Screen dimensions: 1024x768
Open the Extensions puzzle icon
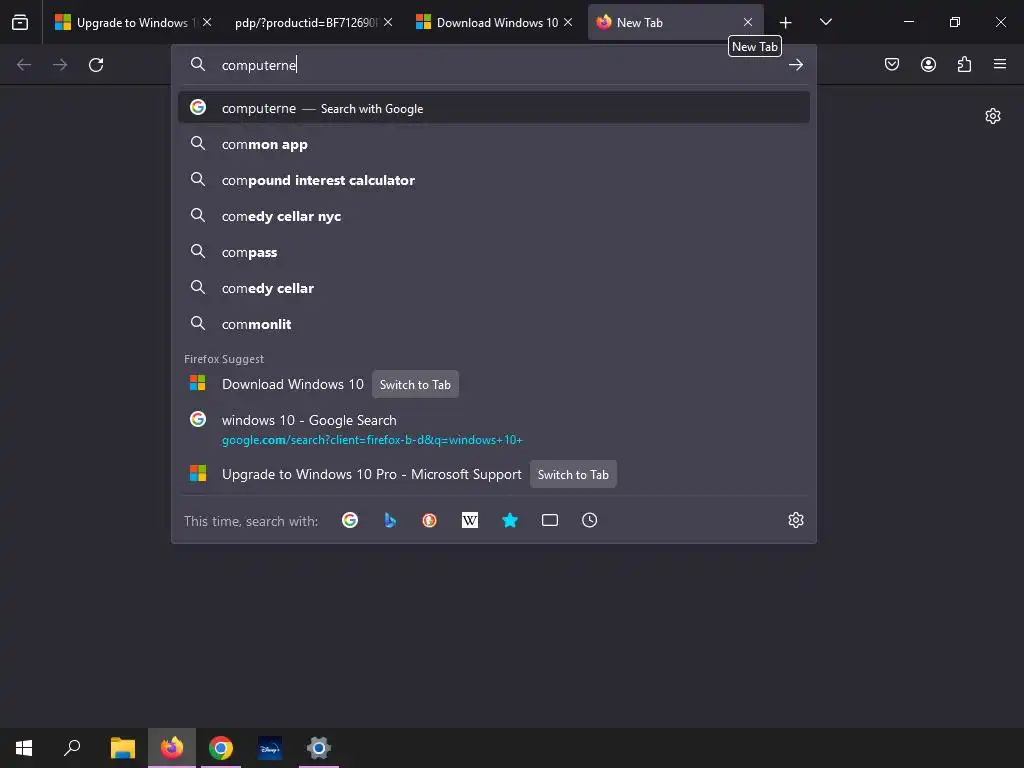coord(964,64)
